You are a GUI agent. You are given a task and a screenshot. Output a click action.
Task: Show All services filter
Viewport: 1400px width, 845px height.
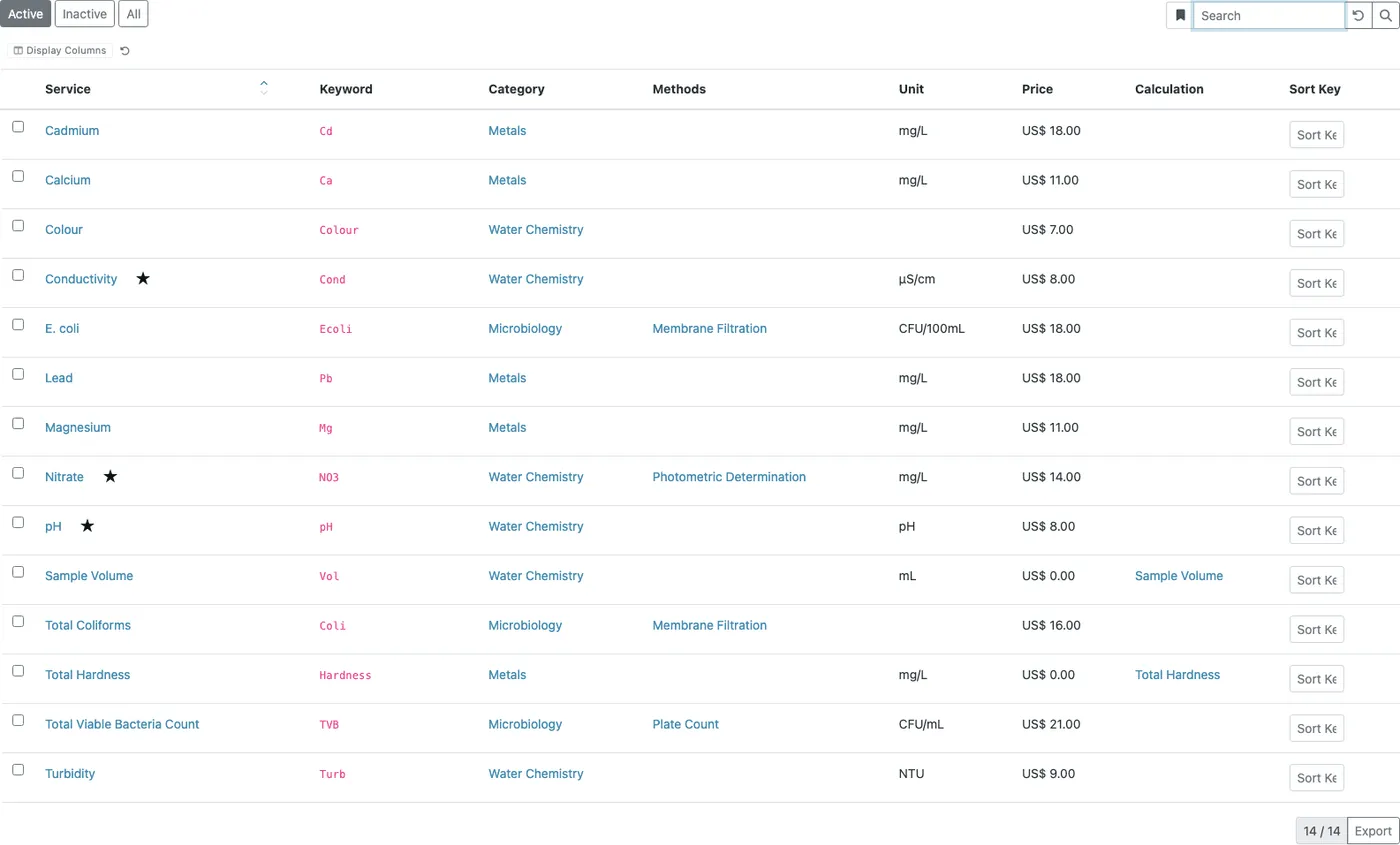133,14
